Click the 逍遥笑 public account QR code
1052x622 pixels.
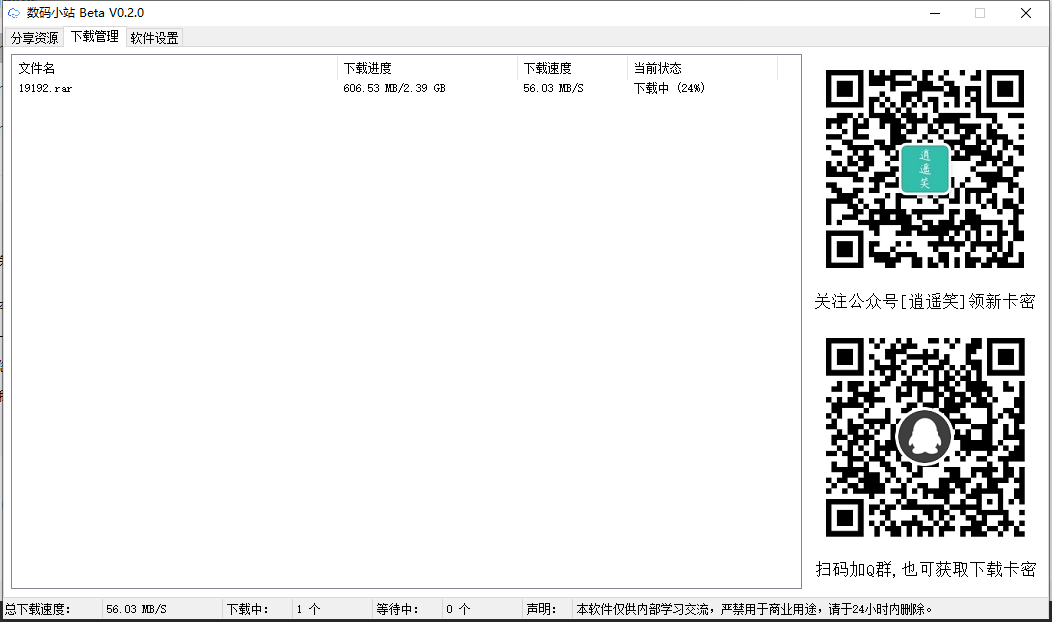(925, 168)
